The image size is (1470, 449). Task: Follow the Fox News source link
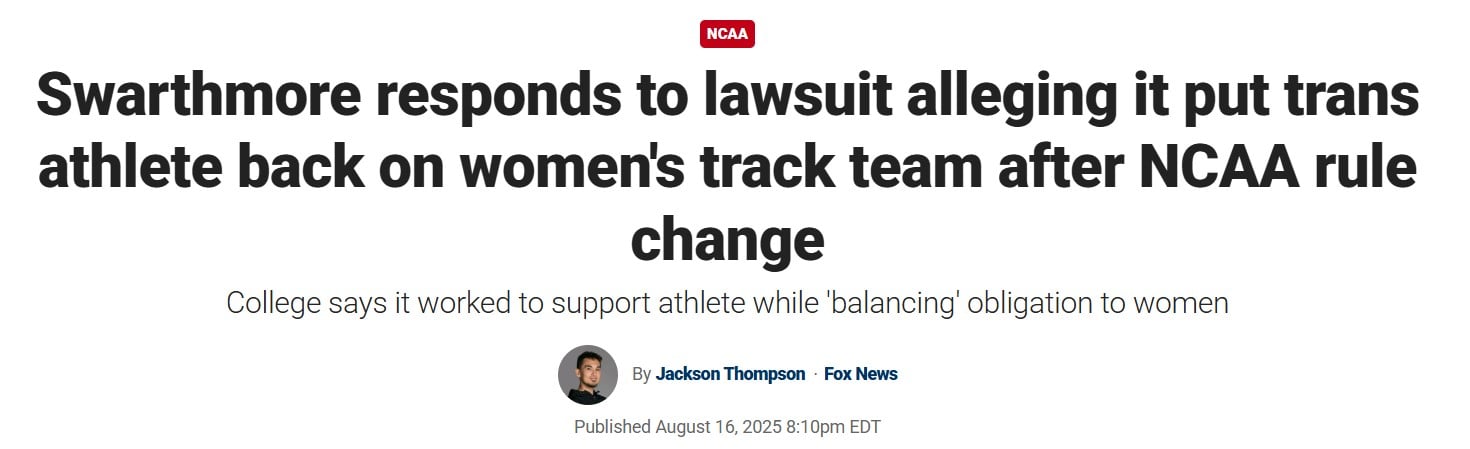click(x=860, y=374)
